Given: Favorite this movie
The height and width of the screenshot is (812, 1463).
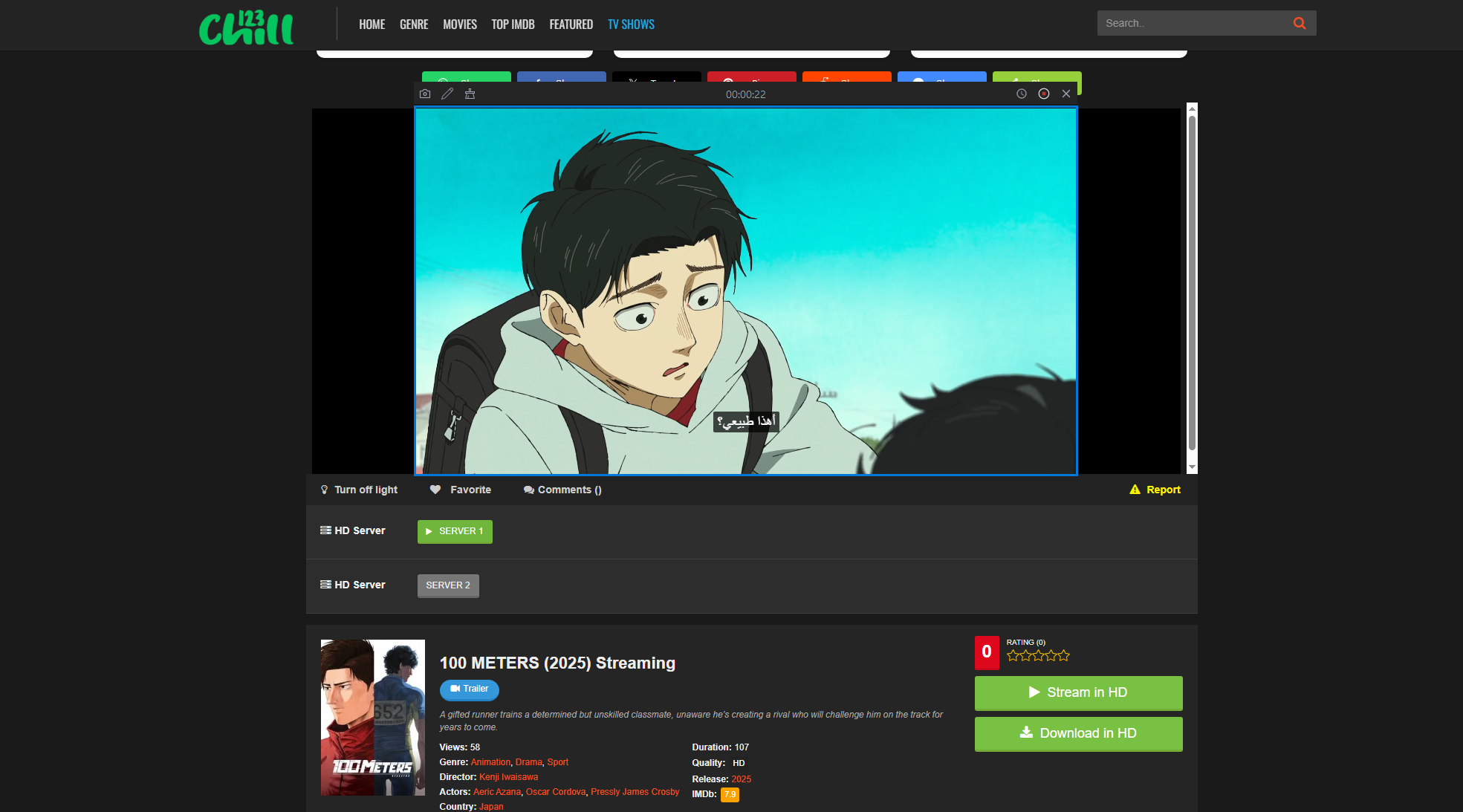Looking at the screenshot, I should [461, 490].
